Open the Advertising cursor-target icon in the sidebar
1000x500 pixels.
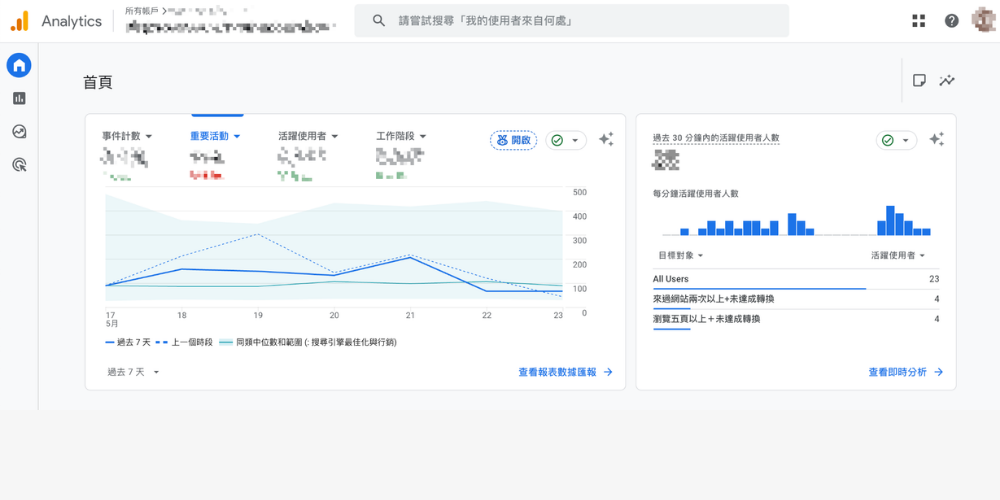(19, 165)
